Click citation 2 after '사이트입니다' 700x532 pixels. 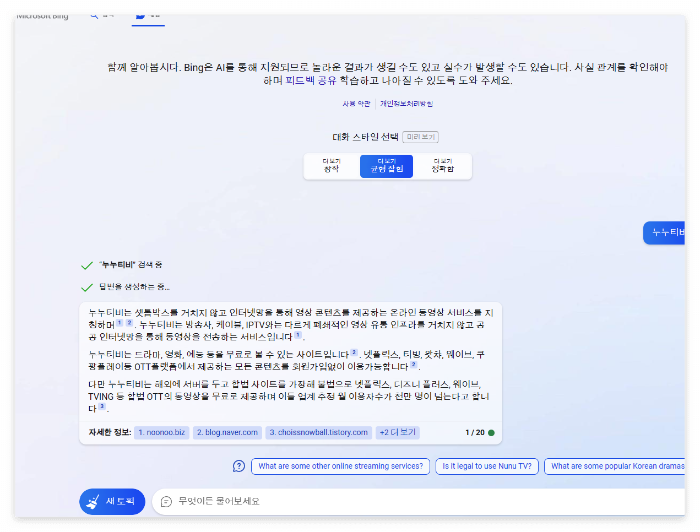pos(354,353)
